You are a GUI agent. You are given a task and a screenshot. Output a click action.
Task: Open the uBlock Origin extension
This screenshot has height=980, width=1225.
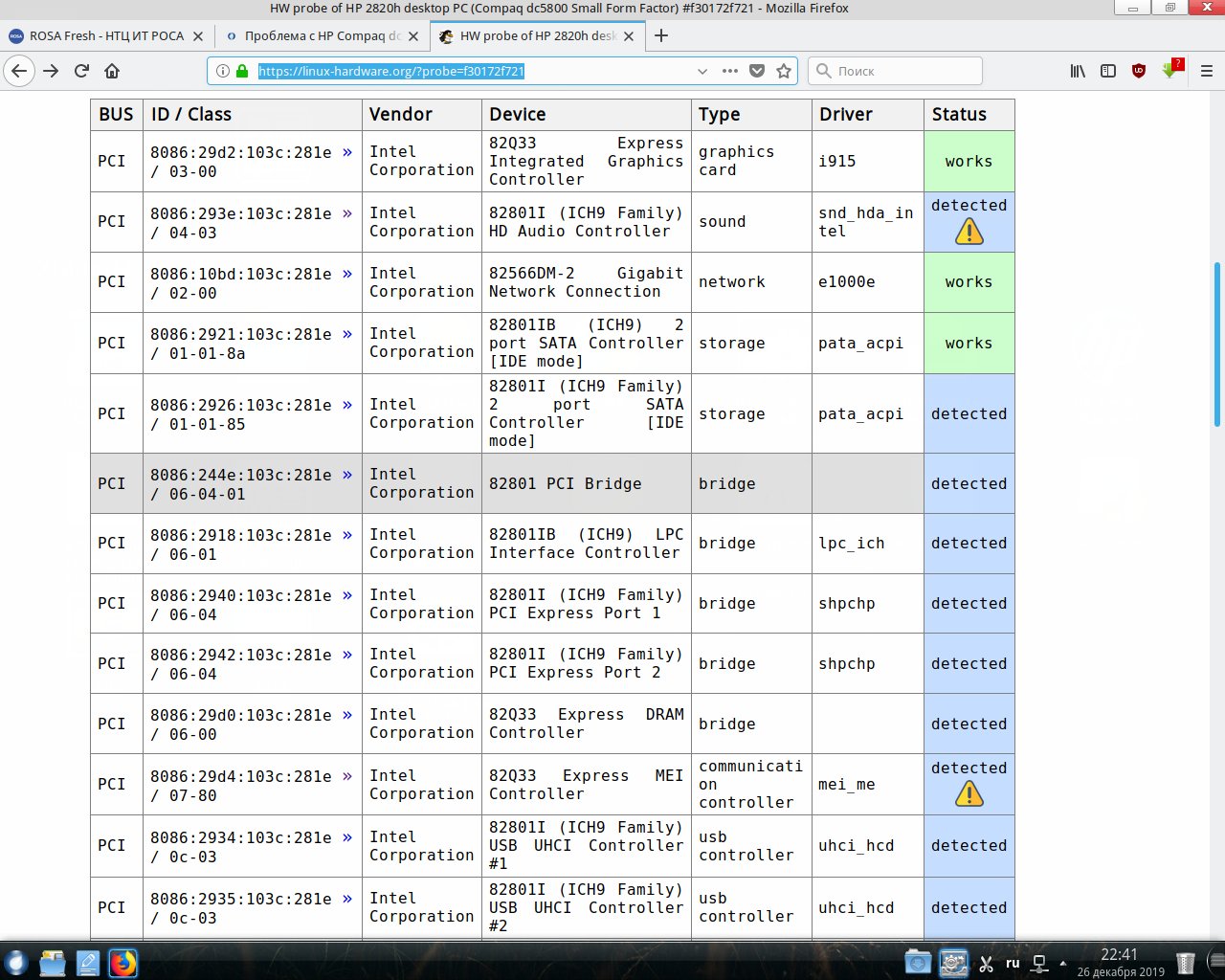1139,71
